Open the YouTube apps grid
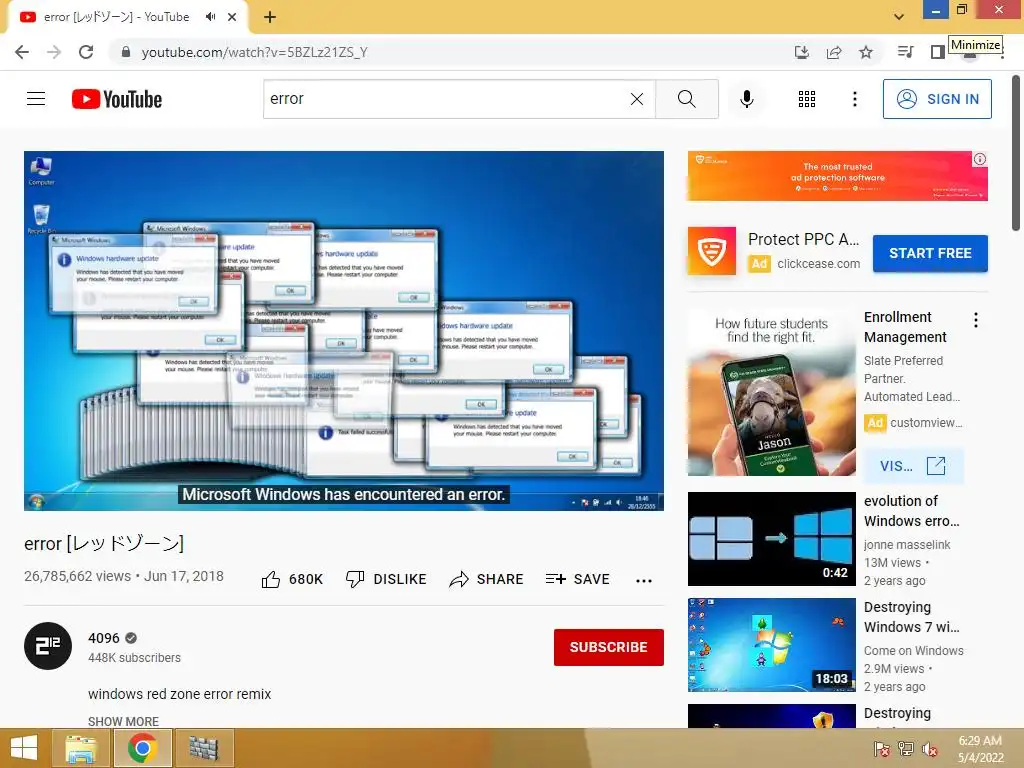The height and width of the screenshot is (768, 1024). click(x=807, y=99)
